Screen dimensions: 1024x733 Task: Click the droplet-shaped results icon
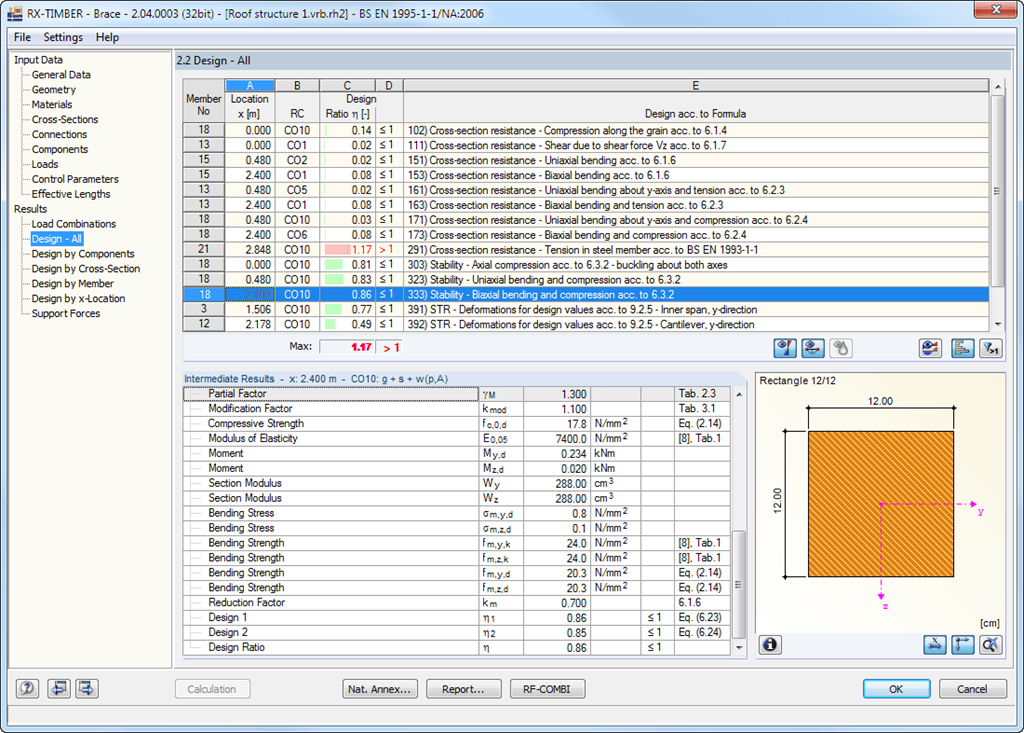[x=841, y=347]
